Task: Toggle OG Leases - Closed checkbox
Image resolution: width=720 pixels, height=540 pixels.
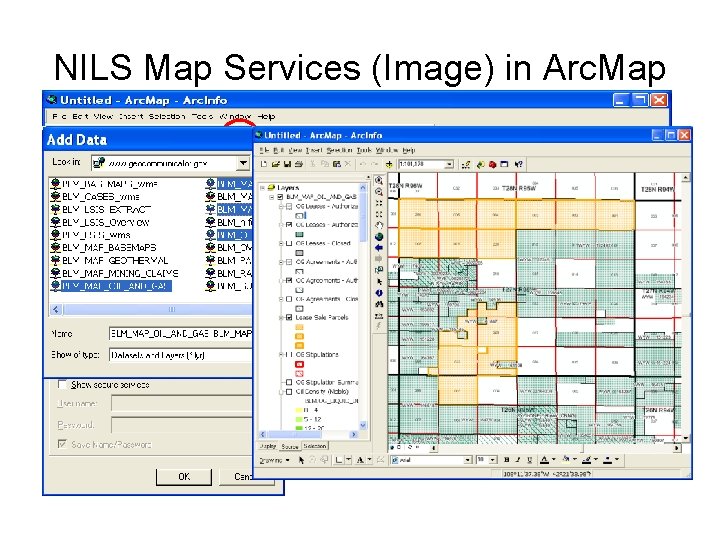Action: click(289, 243)
